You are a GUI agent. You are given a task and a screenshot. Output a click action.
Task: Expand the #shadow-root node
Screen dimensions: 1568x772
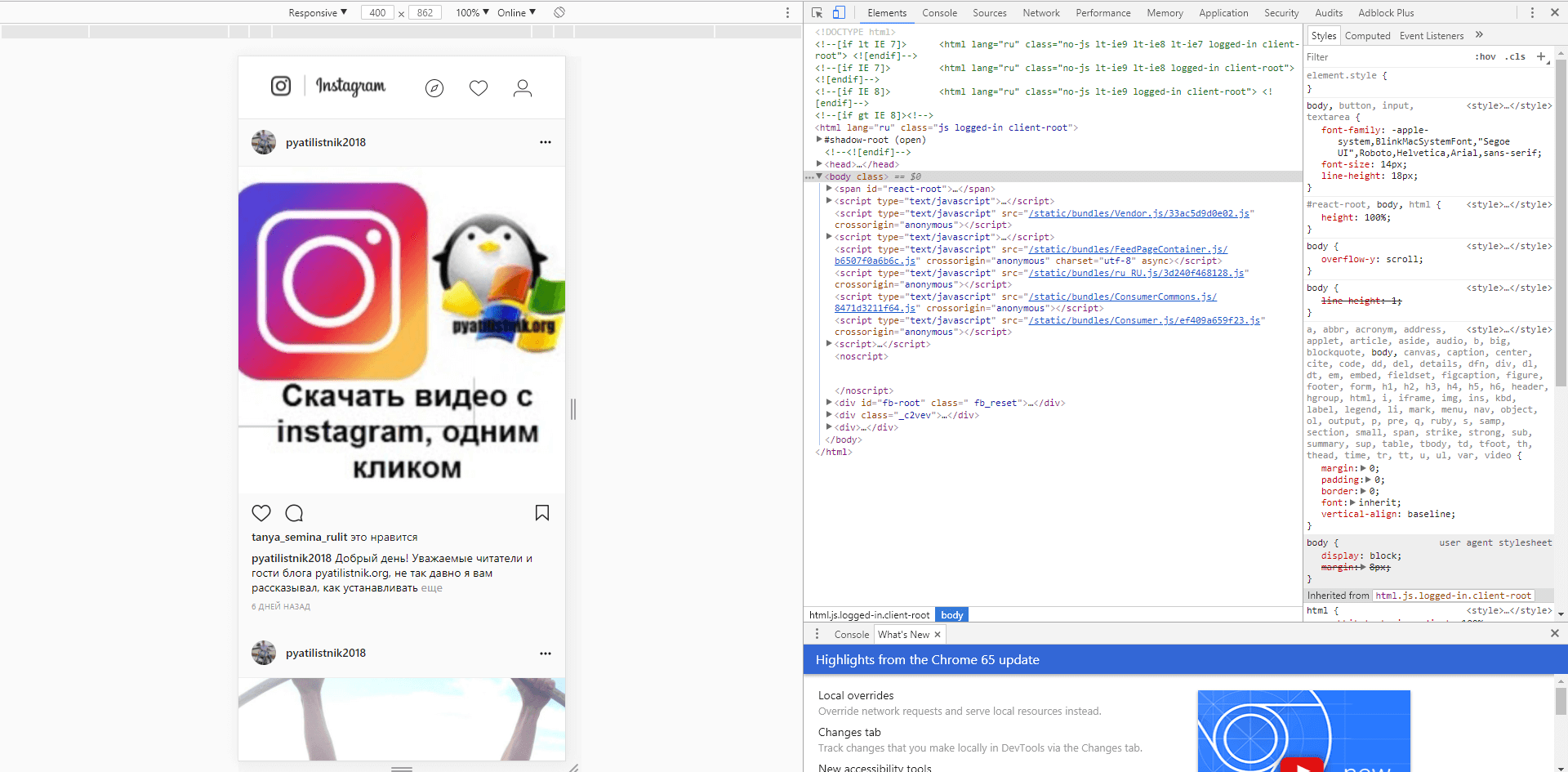(819, 140)
